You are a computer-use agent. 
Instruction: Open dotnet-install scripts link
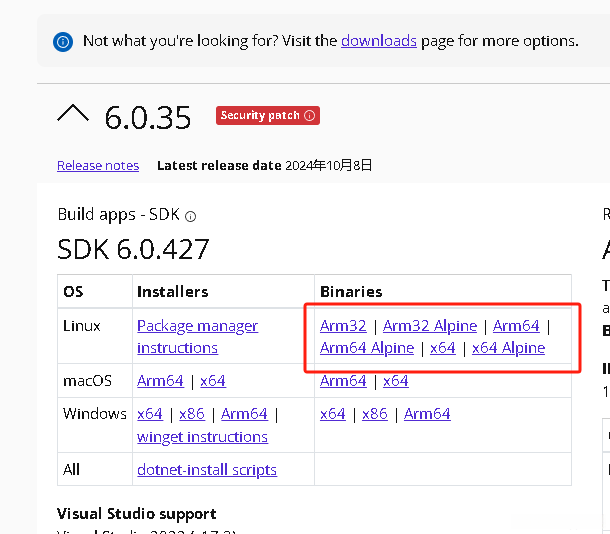coord(207,469)
